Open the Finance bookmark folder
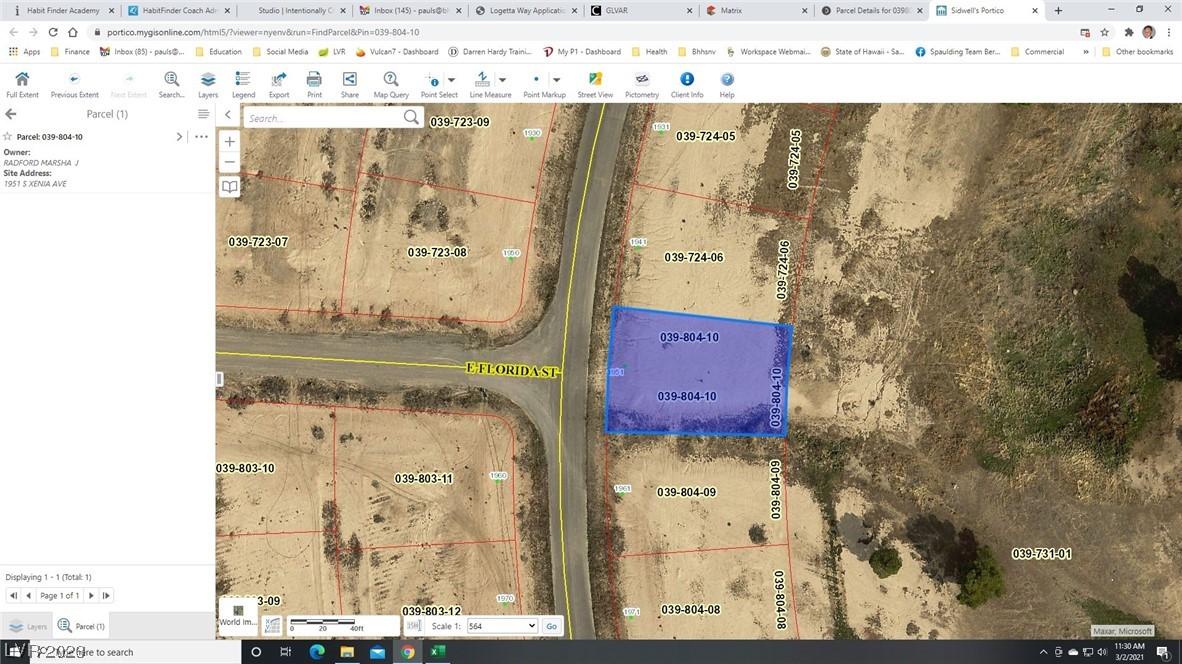The height and width of the screenshot is (664, 1182). (70, 52)
